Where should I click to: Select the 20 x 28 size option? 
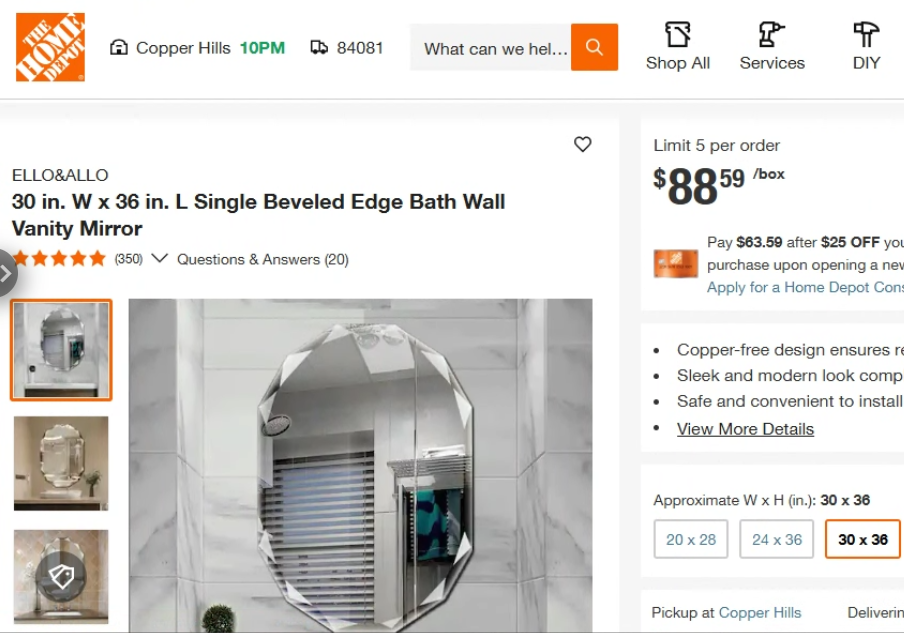(691, 539)
